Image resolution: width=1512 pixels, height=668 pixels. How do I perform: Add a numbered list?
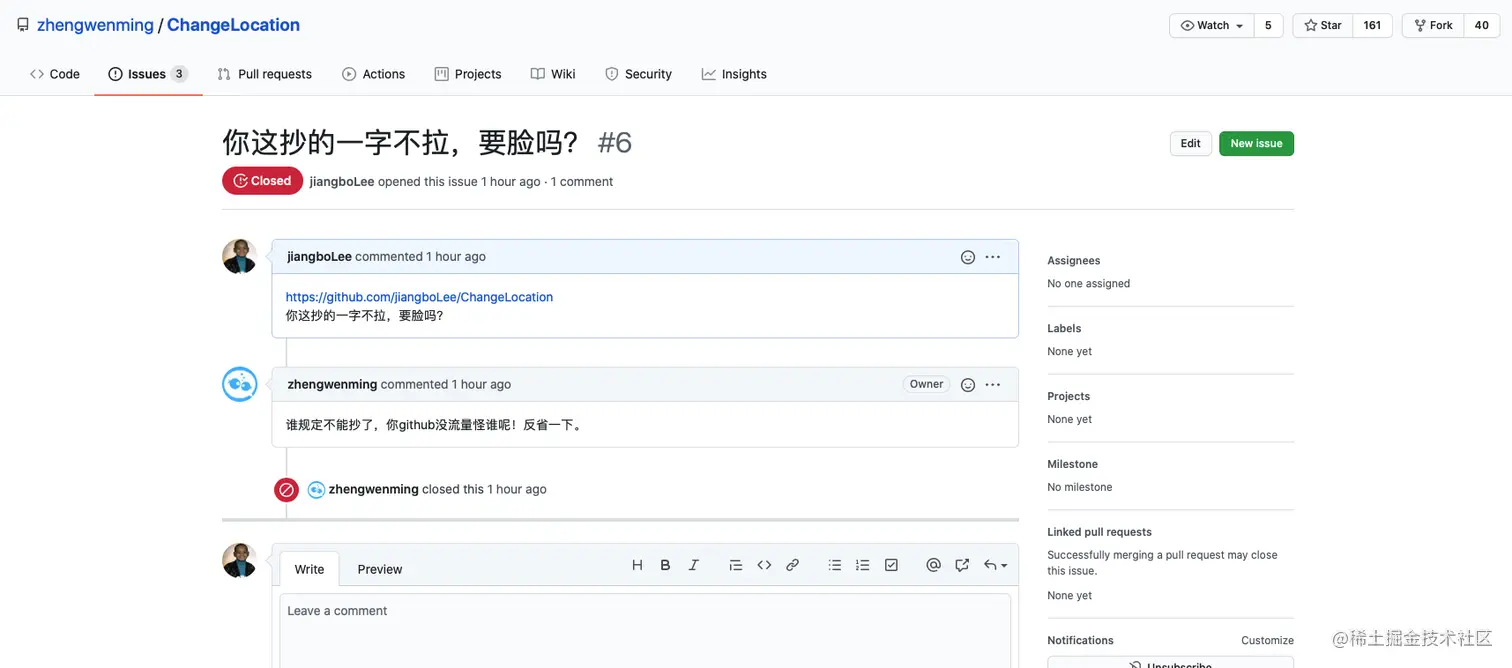coord(863,565)
